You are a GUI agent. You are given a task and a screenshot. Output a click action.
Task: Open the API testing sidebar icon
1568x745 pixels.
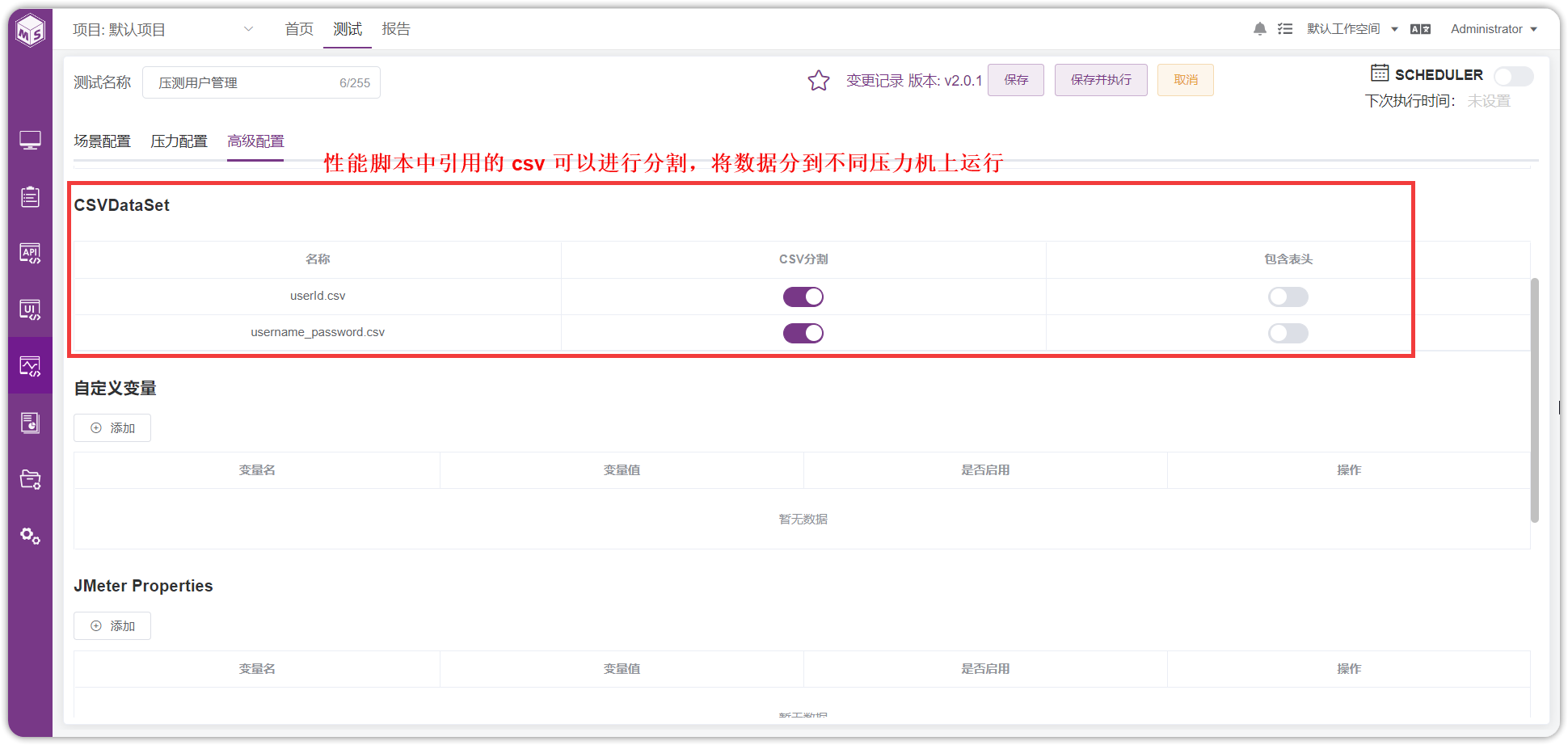point(31,253)
